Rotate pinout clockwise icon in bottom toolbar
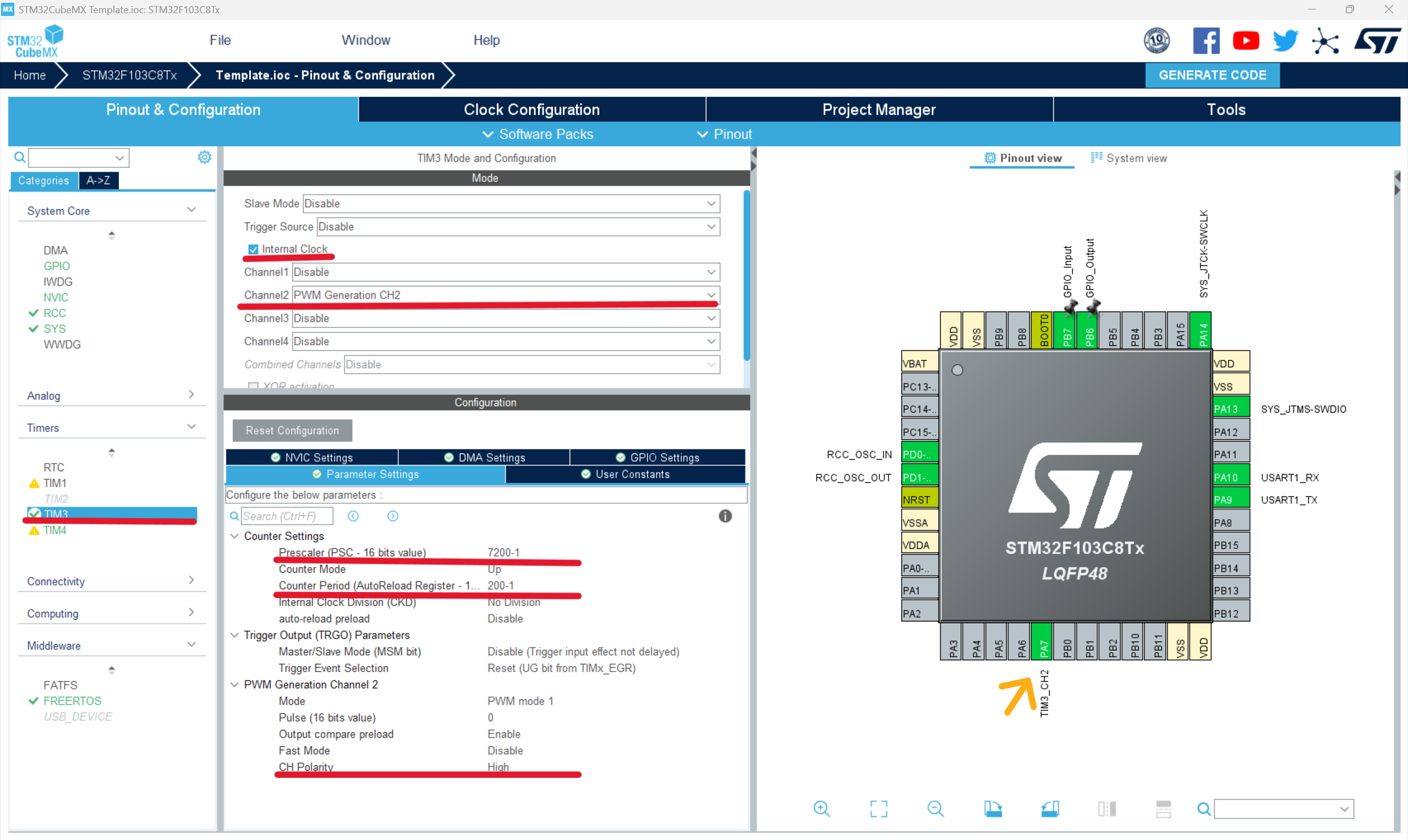Screen dimensions: 1408x840 pyautogui.click(x=993, y=808)
